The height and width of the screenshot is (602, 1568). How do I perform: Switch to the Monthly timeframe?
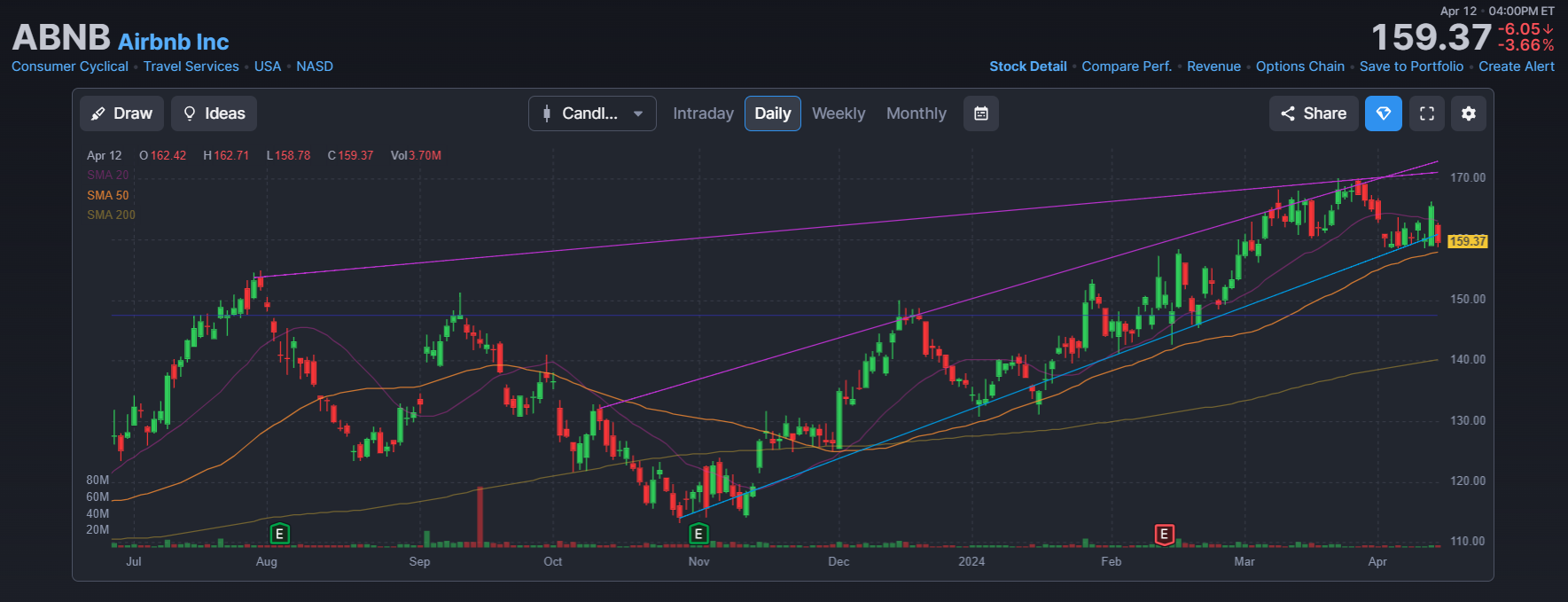[x=917, y=113]
